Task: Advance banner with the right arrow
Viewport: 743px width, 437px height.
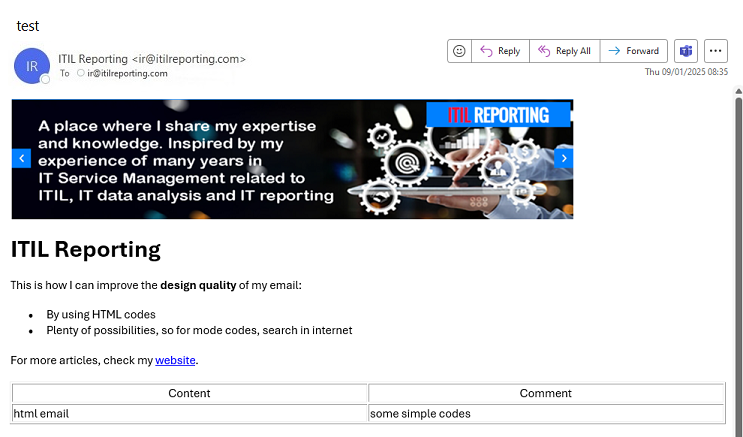Action: (x=564, y=158)
